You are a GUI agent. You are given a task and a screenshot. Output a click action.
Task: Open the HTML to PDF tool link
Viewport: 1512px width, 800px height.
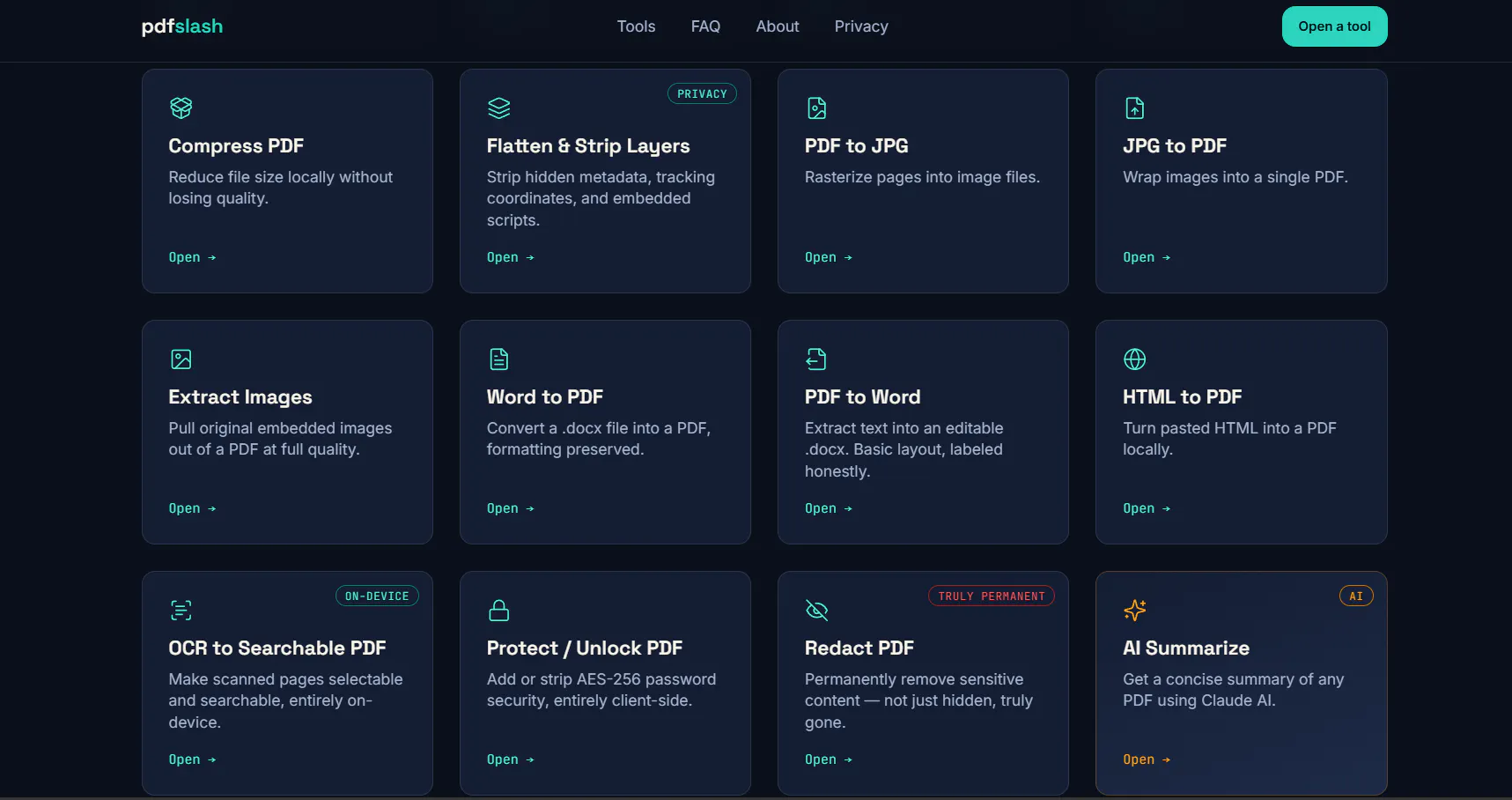[1146, 508]
